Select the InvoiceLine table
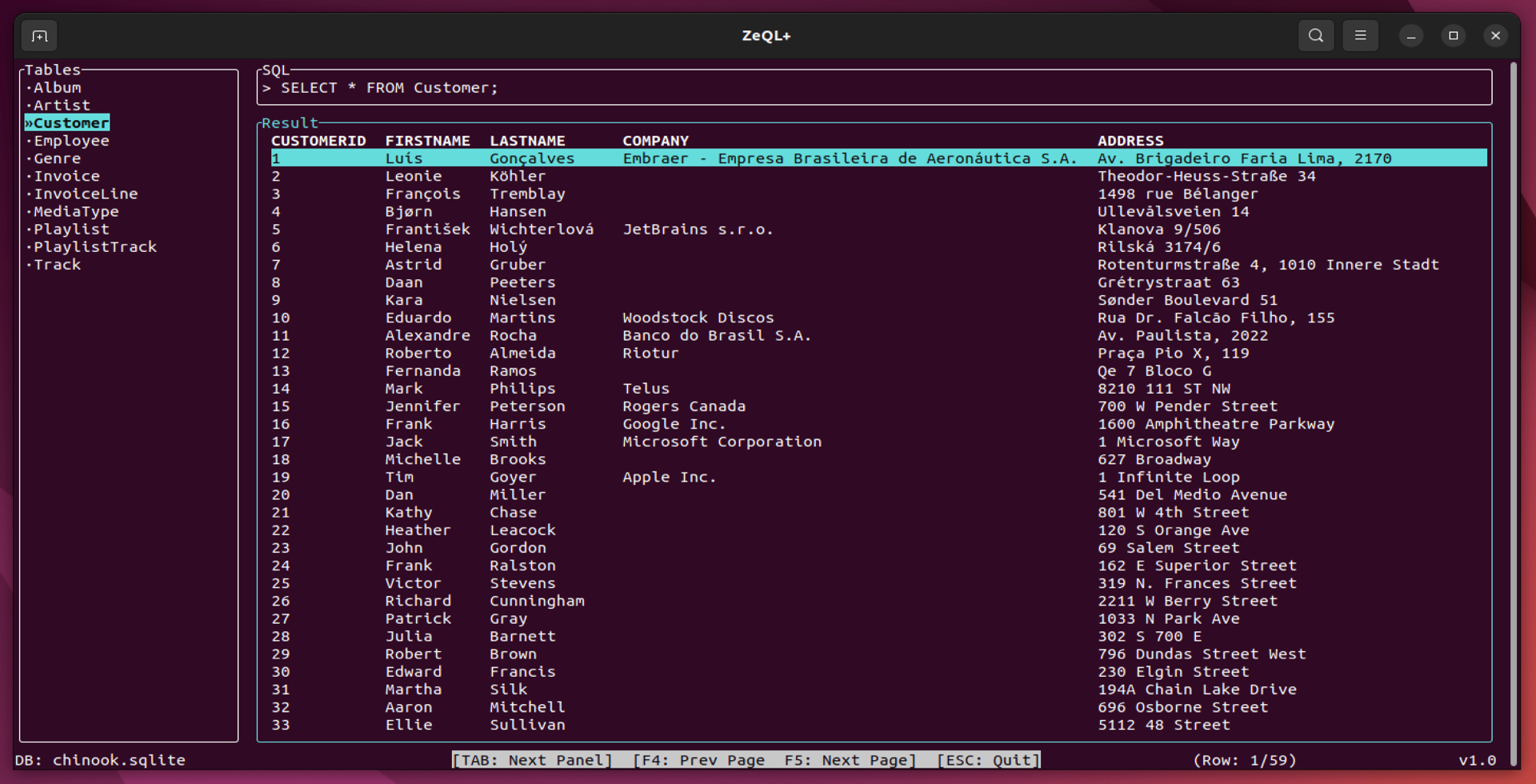This screenshot has width=1536, height=784. coord(86,194)
